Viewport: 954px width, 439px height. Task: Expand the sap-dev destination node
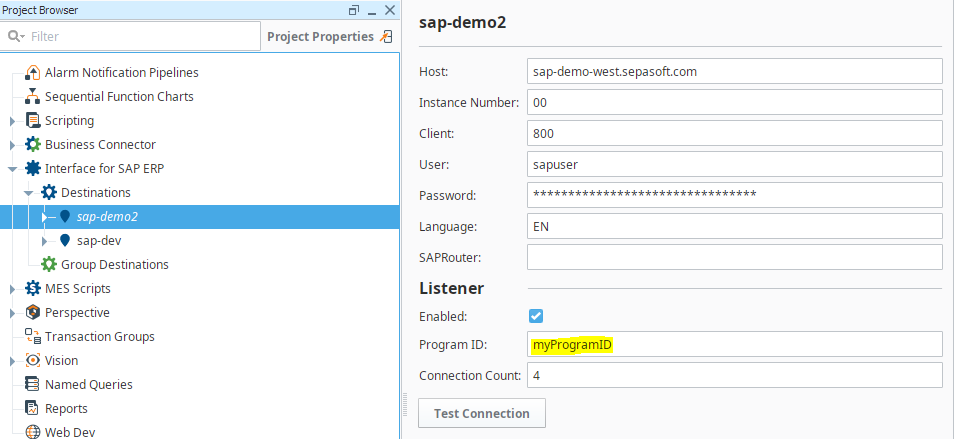(45, 241)
